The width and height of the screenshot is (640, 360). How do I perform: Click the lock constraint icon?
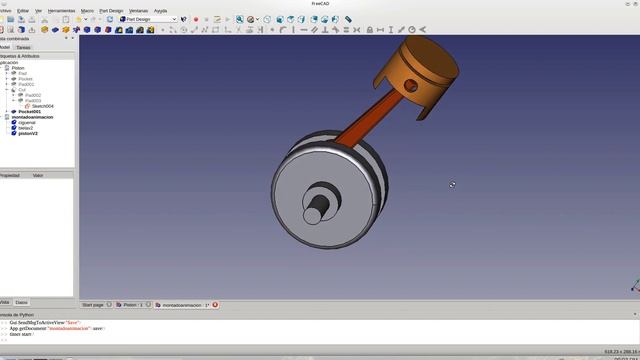370,29
